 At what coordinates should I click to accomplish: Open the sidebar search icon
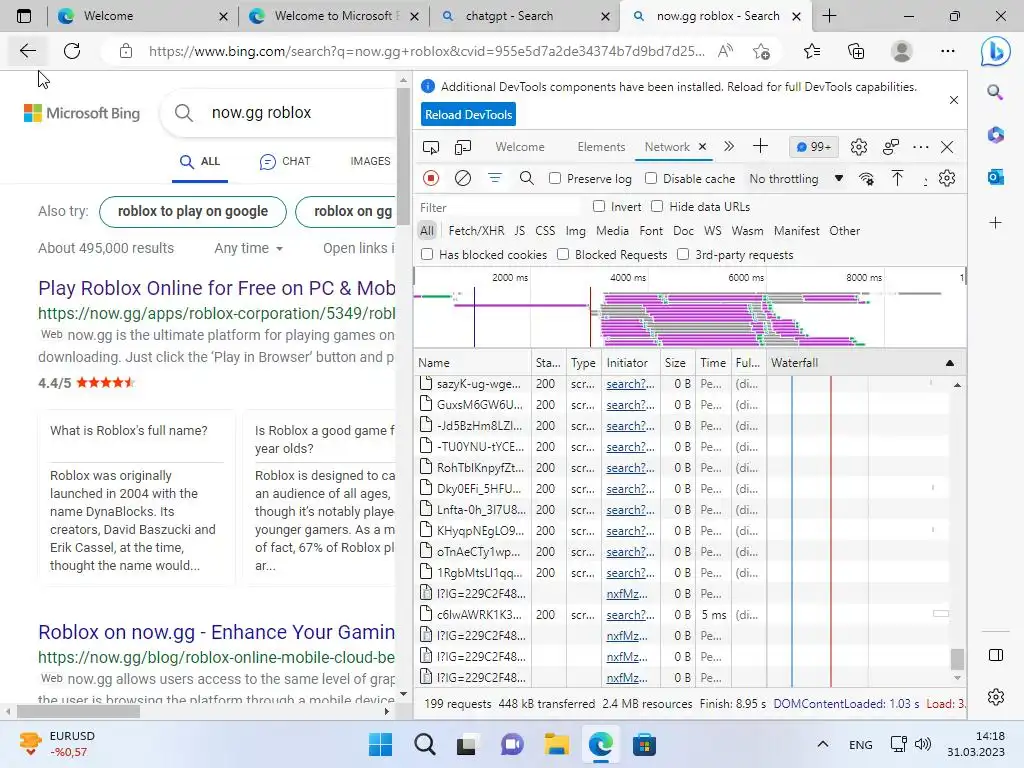995,92
